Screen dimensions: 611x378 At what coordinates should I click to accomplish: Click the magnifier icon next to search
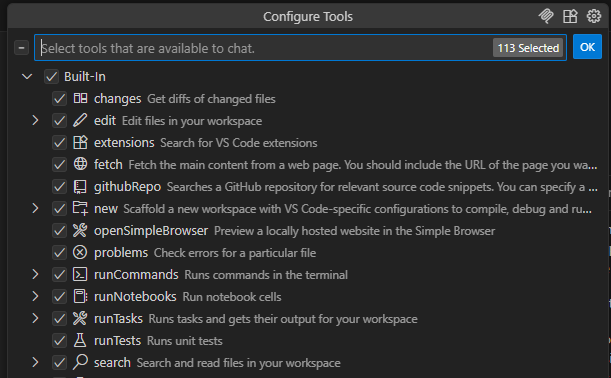[80, 362]
